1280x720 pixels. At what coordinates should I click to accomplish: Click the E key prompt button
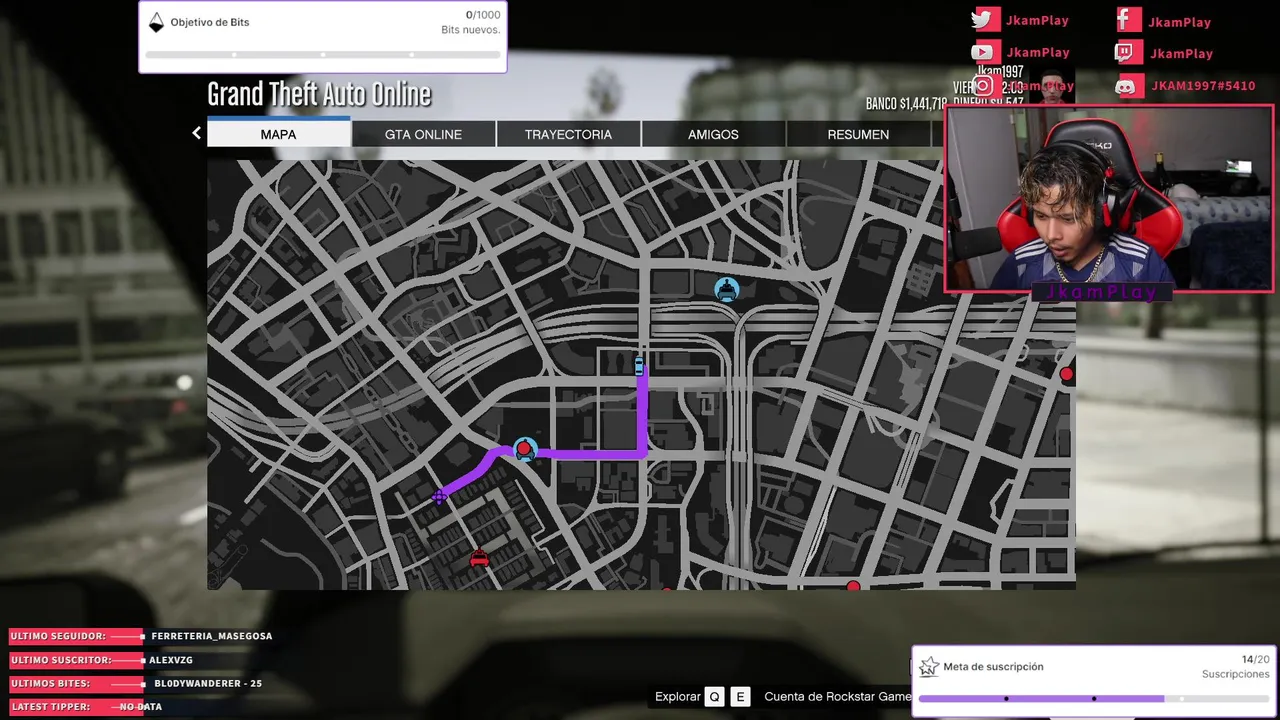pyautogui.click(x=740, y=697)
